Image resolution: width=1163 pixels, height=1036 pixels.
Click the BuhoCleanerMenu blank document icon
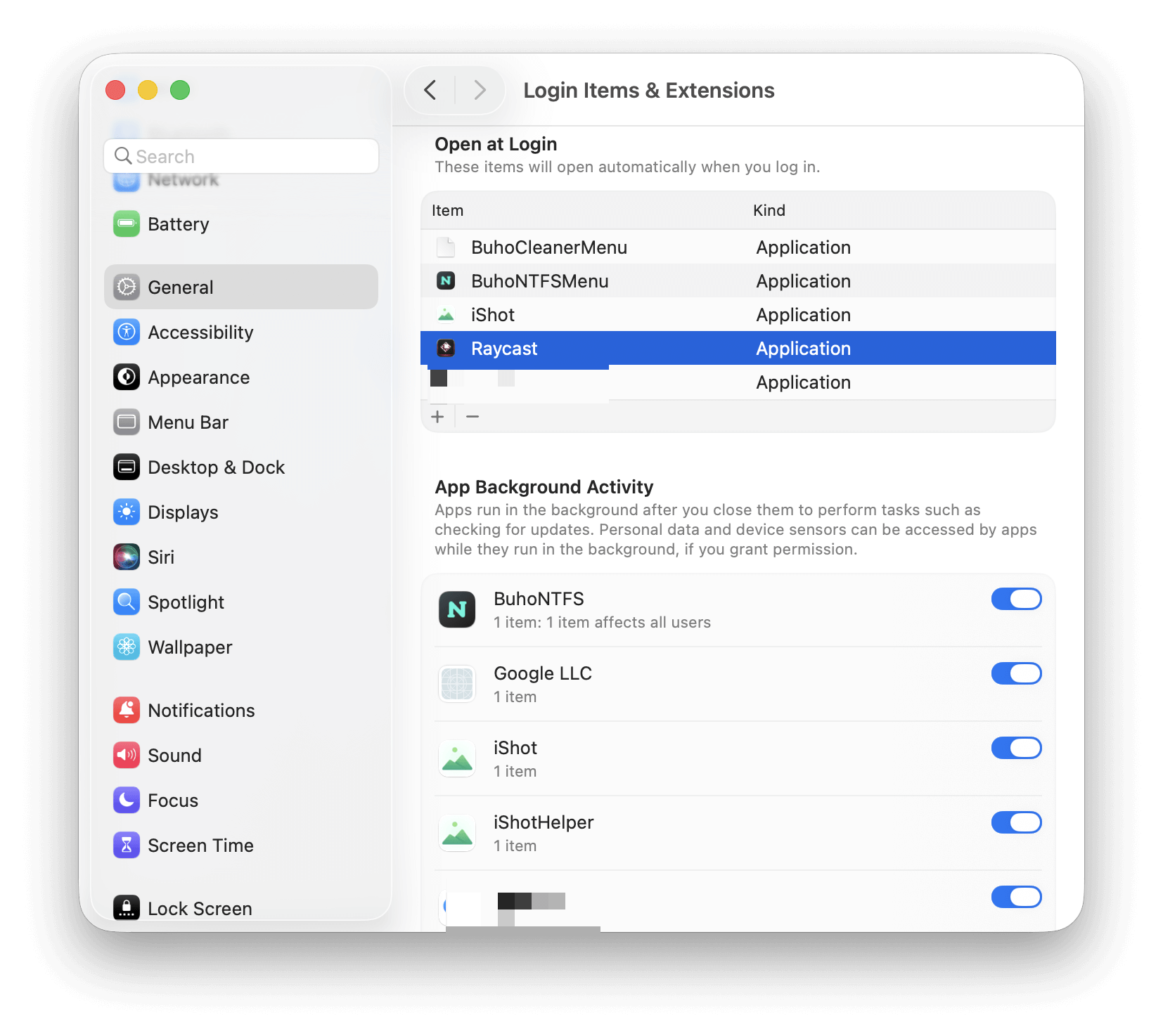pyautogui.click(x=446, y=247)
